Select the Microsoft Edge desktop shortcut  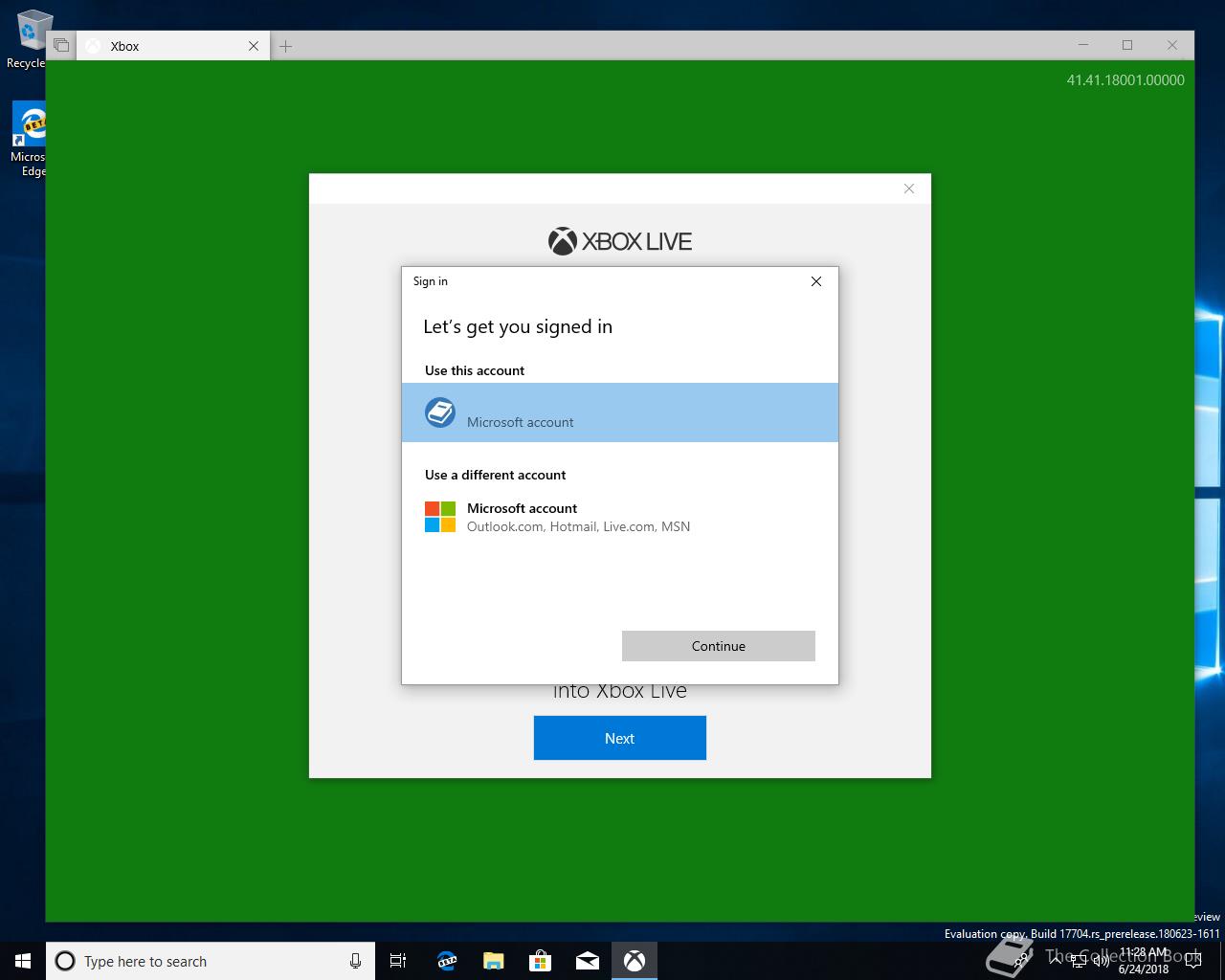[29, 140]
